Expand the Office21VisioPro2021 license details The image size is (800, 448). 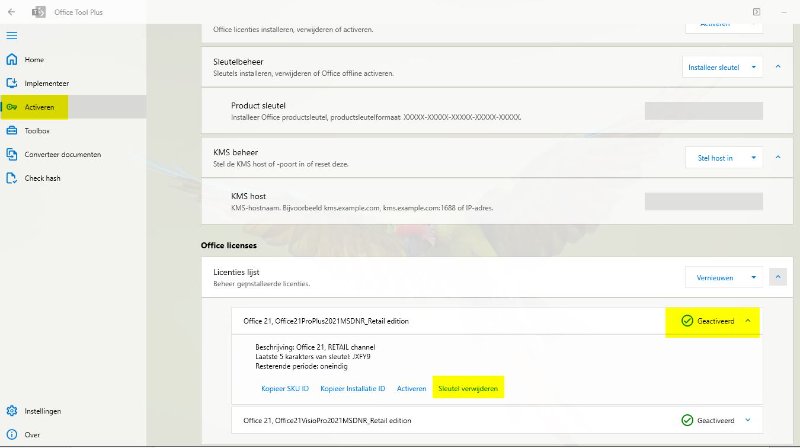click(x=748, y=420)
